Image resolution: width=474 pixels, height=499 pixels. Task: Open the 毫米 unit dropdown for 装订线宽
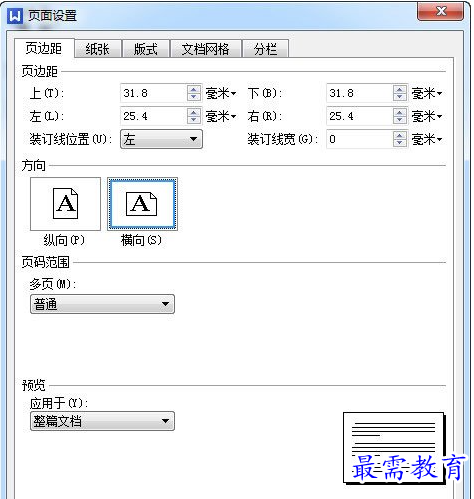(x=427, y=139)
